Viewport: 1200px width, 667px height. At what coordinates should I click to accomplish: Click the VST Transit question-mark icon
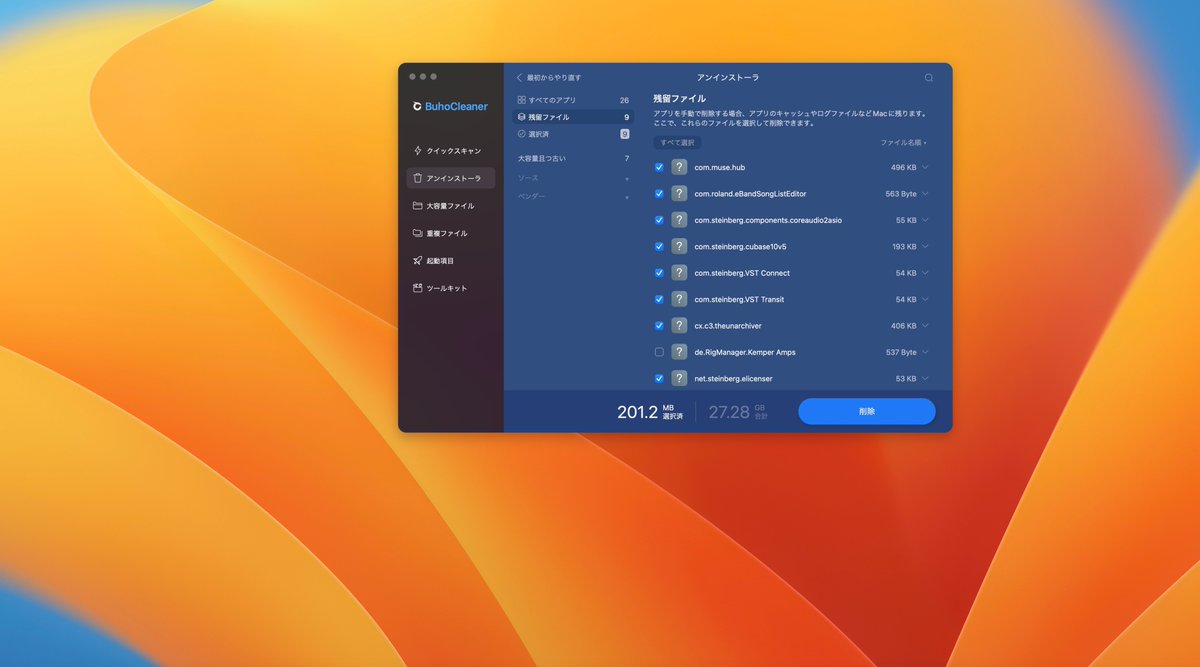tap(679, 299)
